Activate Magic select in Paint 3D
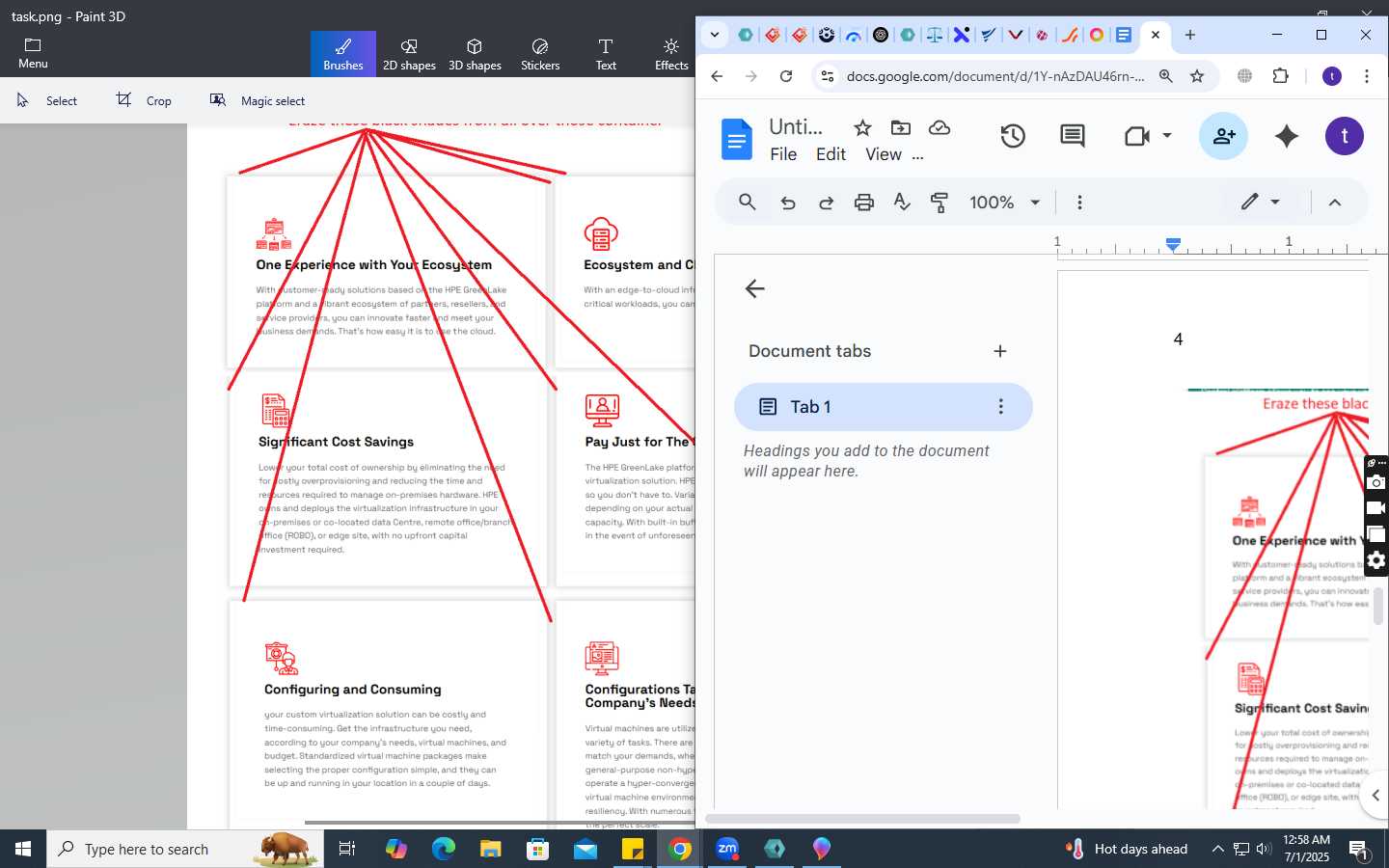Image resolution: width=1389 pixels, height=868 pixels. coord(258,100)
